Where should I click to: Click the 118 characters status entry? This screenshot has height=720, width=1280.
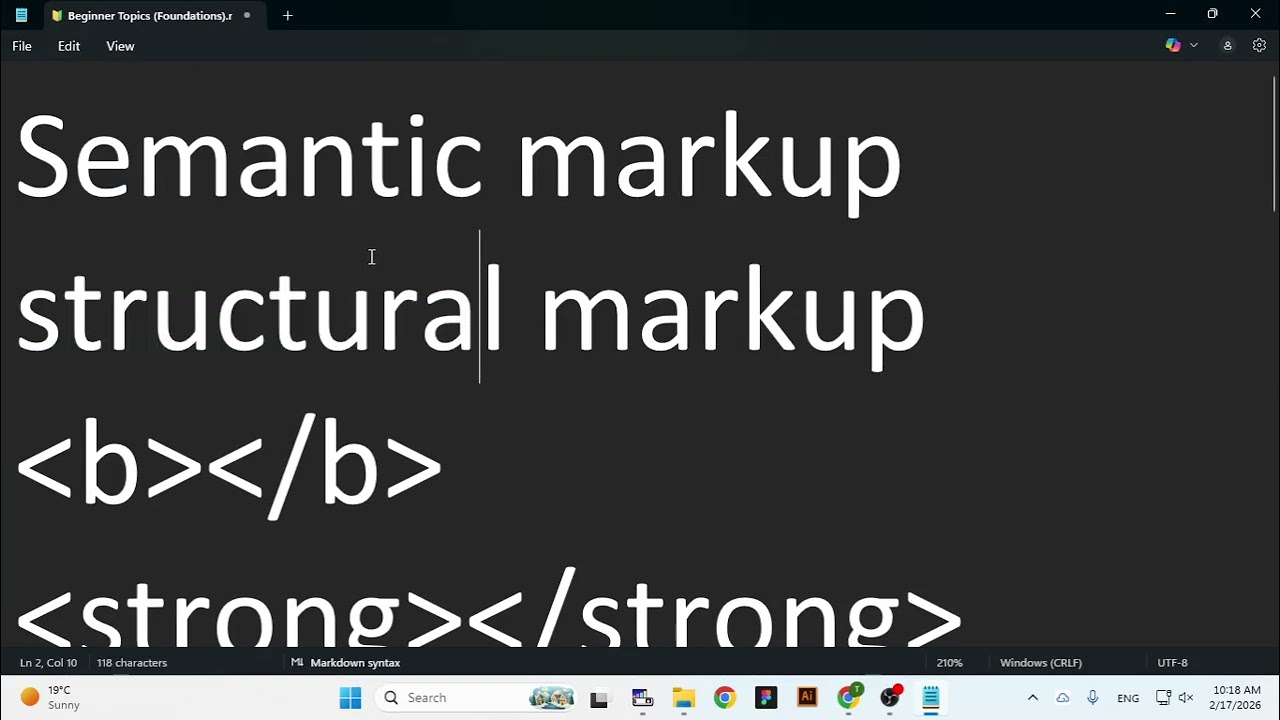(132, 663)
